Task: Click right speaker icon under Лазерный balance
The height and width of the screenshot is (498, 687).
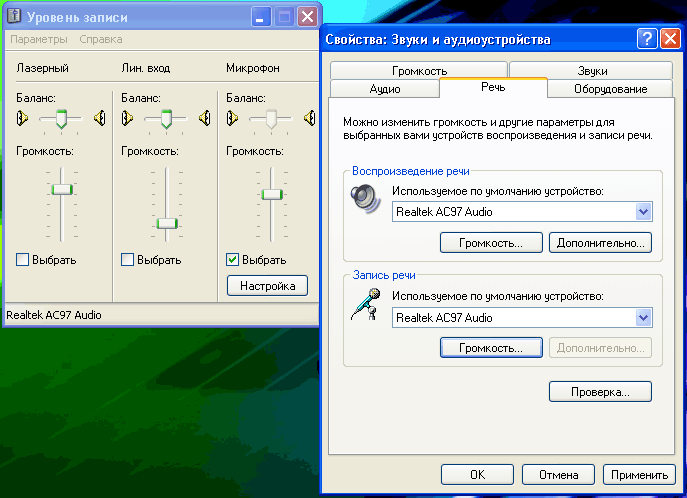Action: [x=100, y=118]
